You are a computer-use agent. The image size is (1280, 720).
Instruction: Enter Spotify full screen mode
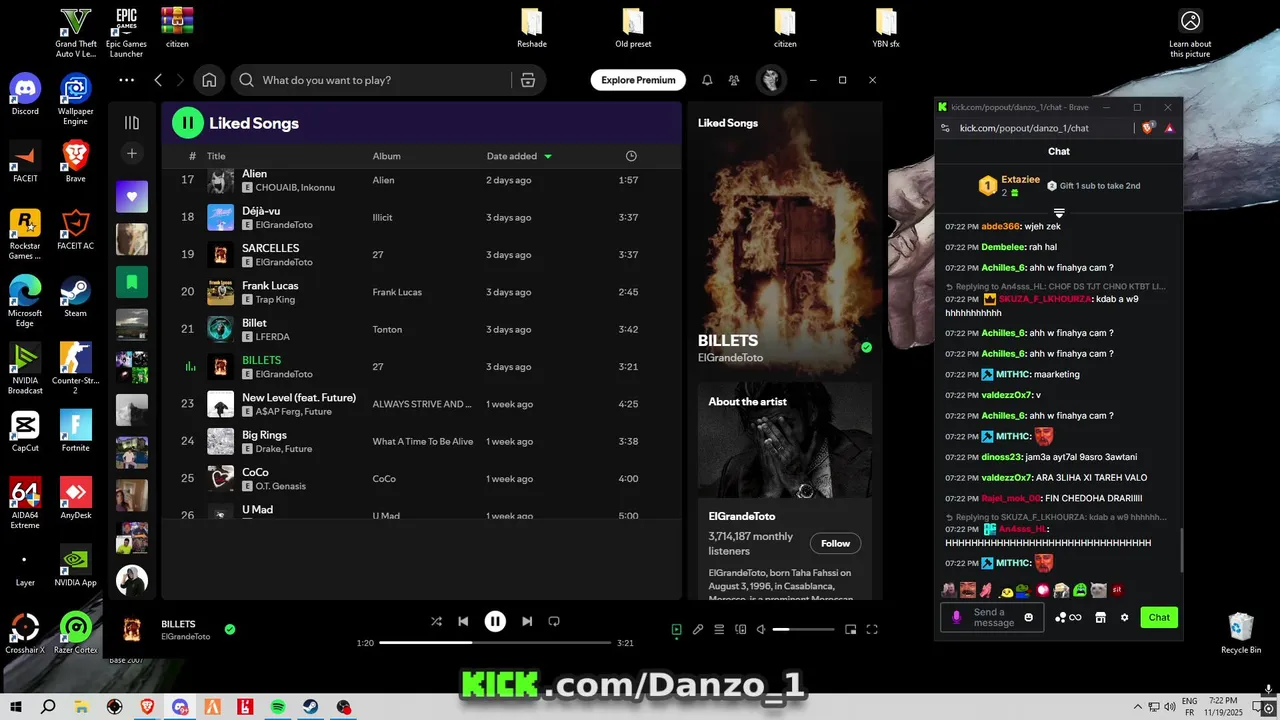[872, 629]
